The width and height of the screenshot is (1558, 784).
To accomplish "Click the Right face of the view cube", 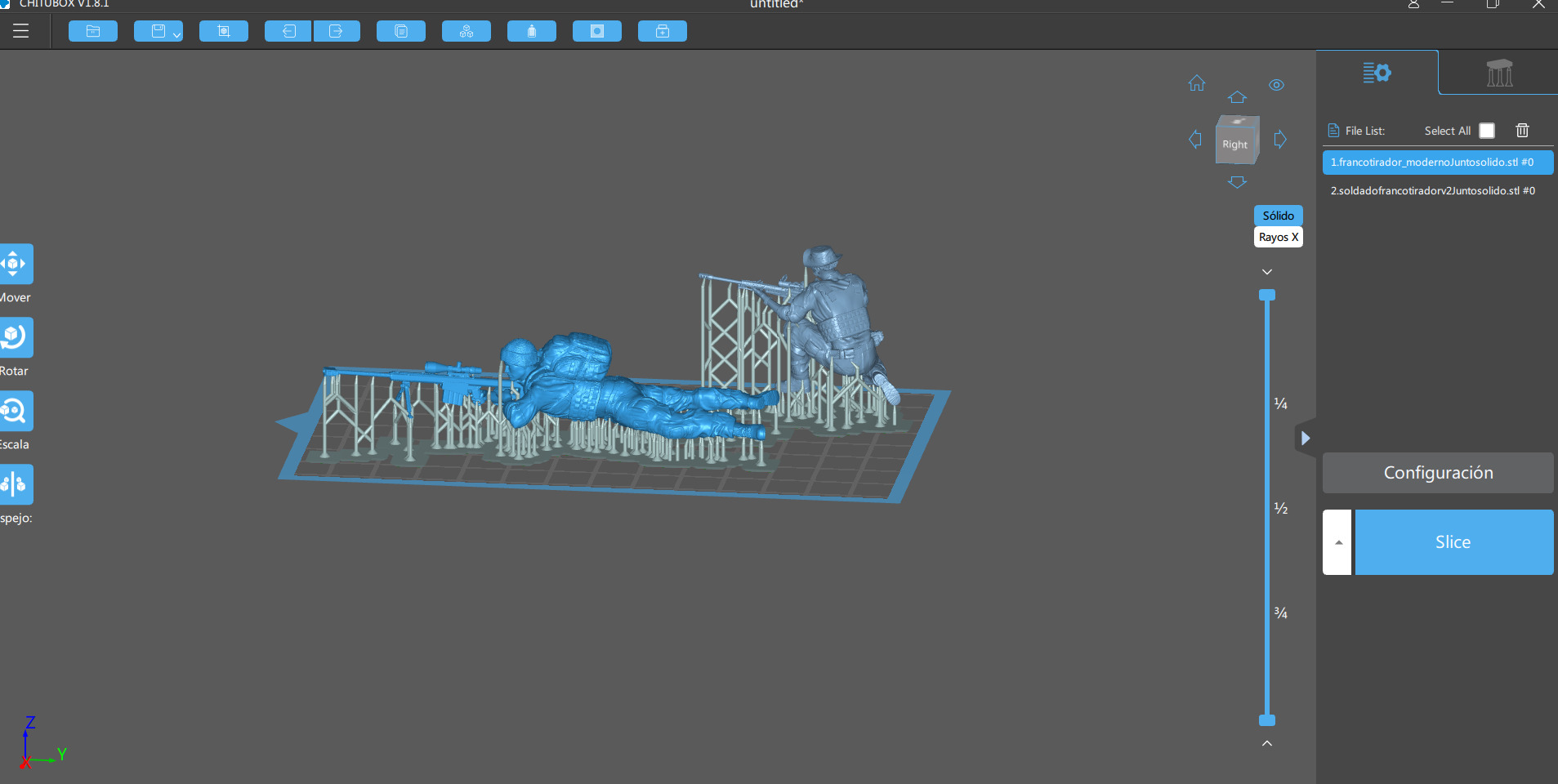I will pos(1235,145).
